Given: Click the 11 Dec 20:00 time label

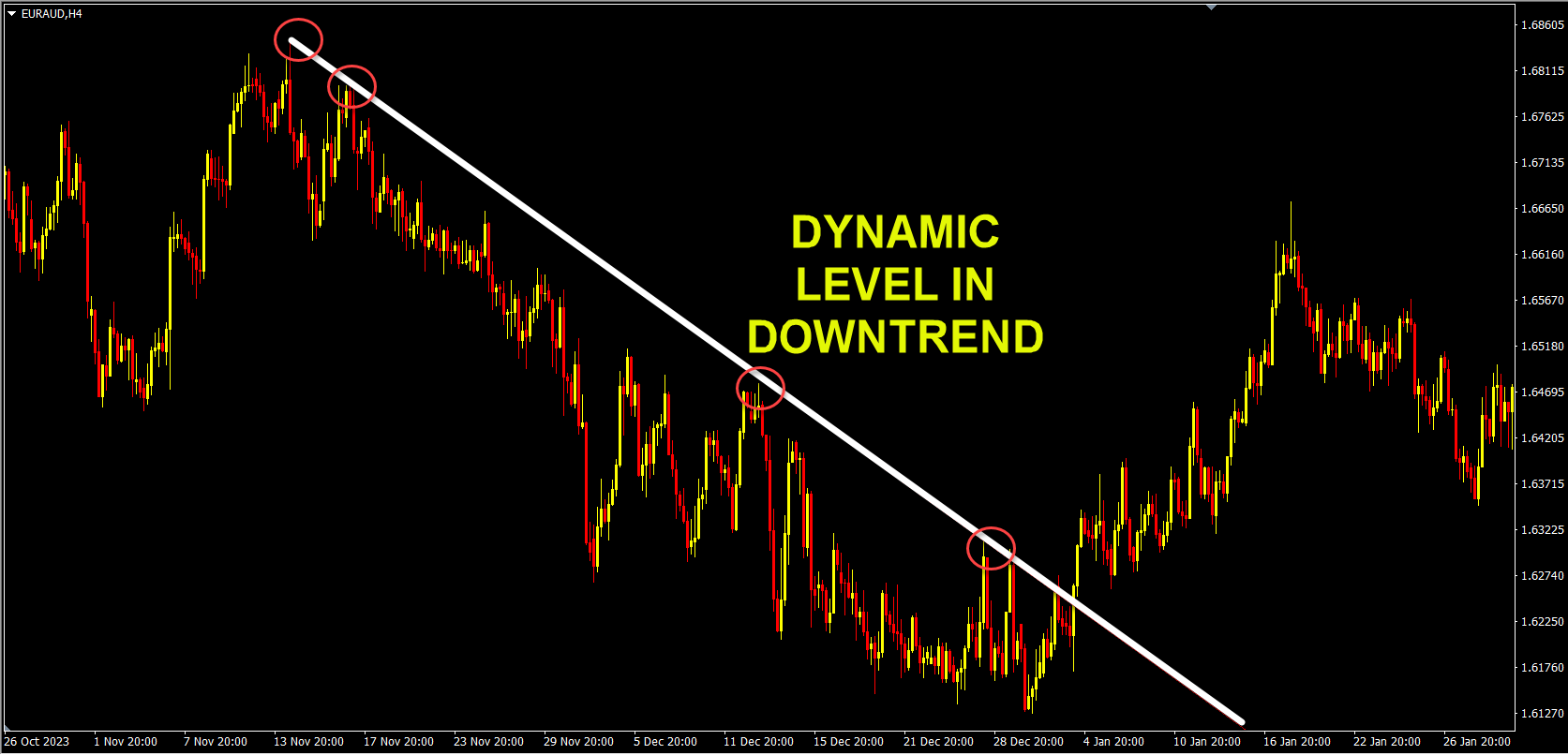Looking at the screenshot, I should [758, 742].
